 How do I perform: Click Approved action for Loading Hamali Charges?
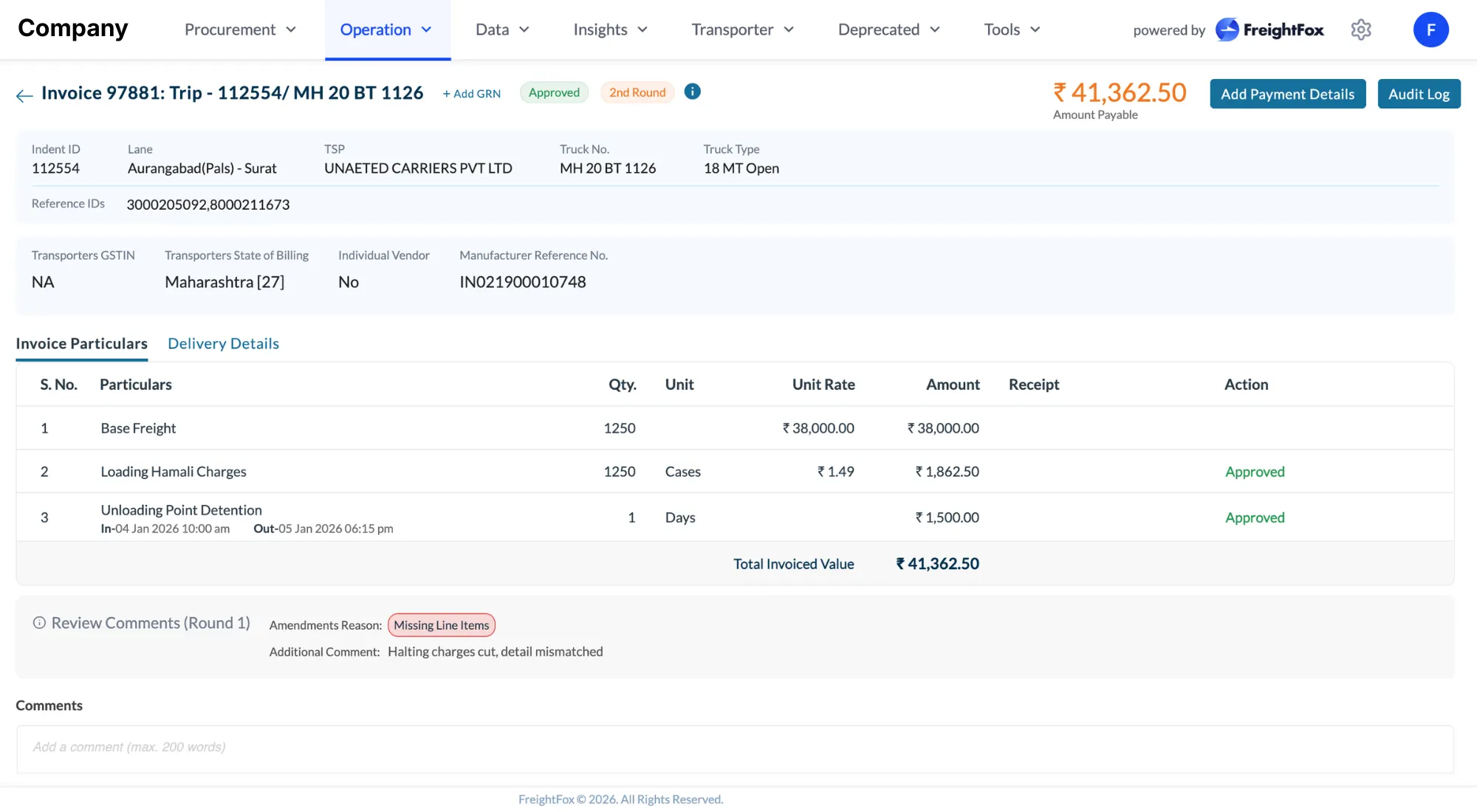coord(1255,472)
